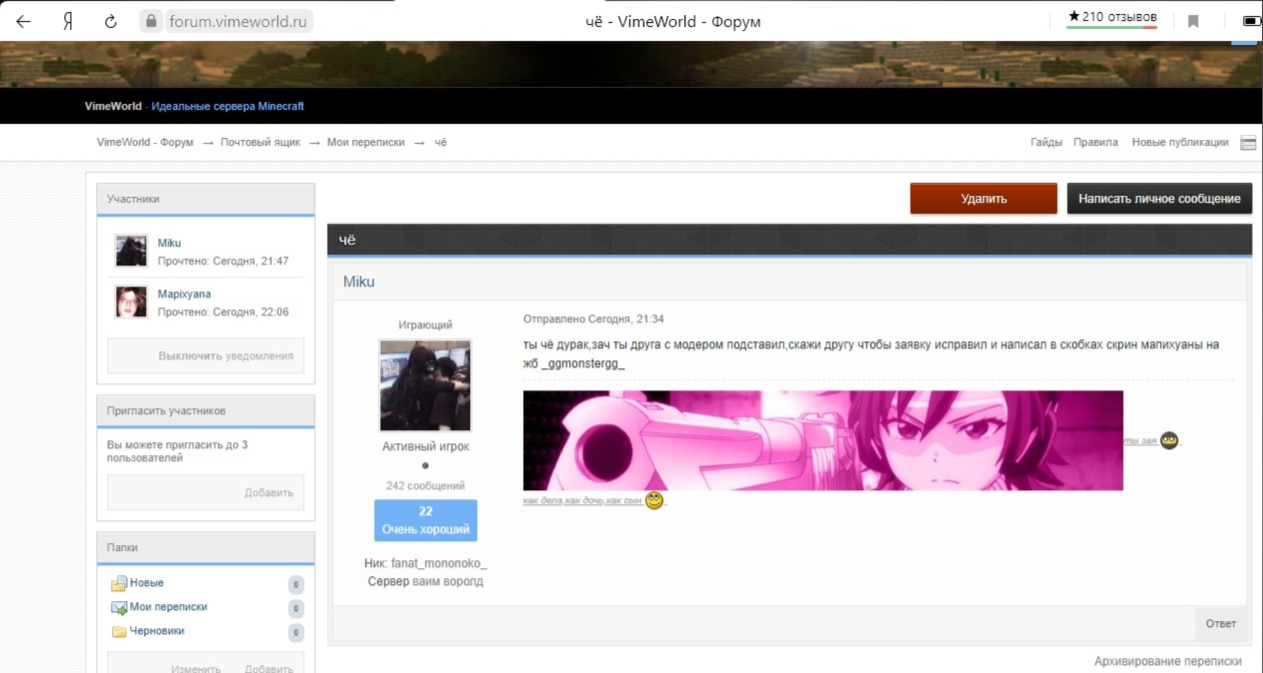Click the Черновики folder icon

[x=119, y=631]
